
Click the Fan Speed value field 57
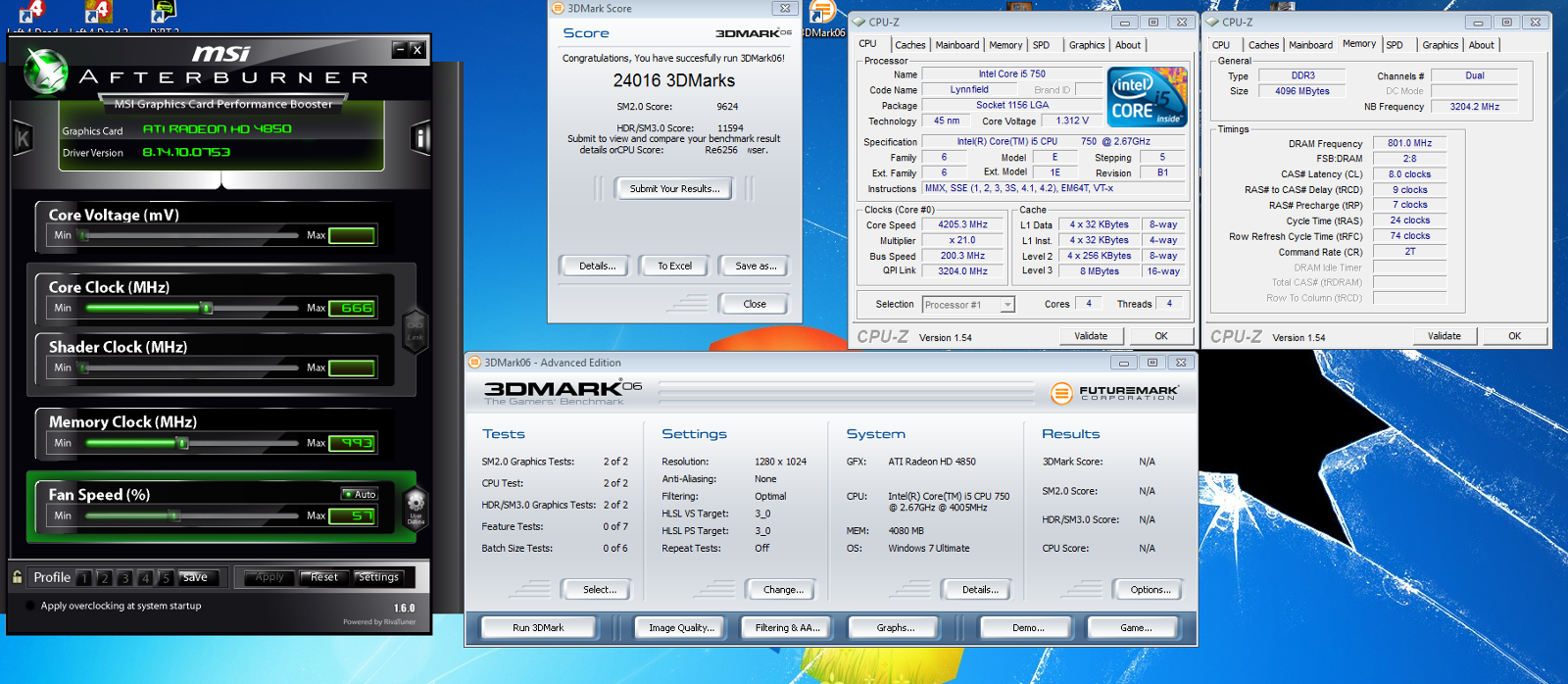click(352, 515)
